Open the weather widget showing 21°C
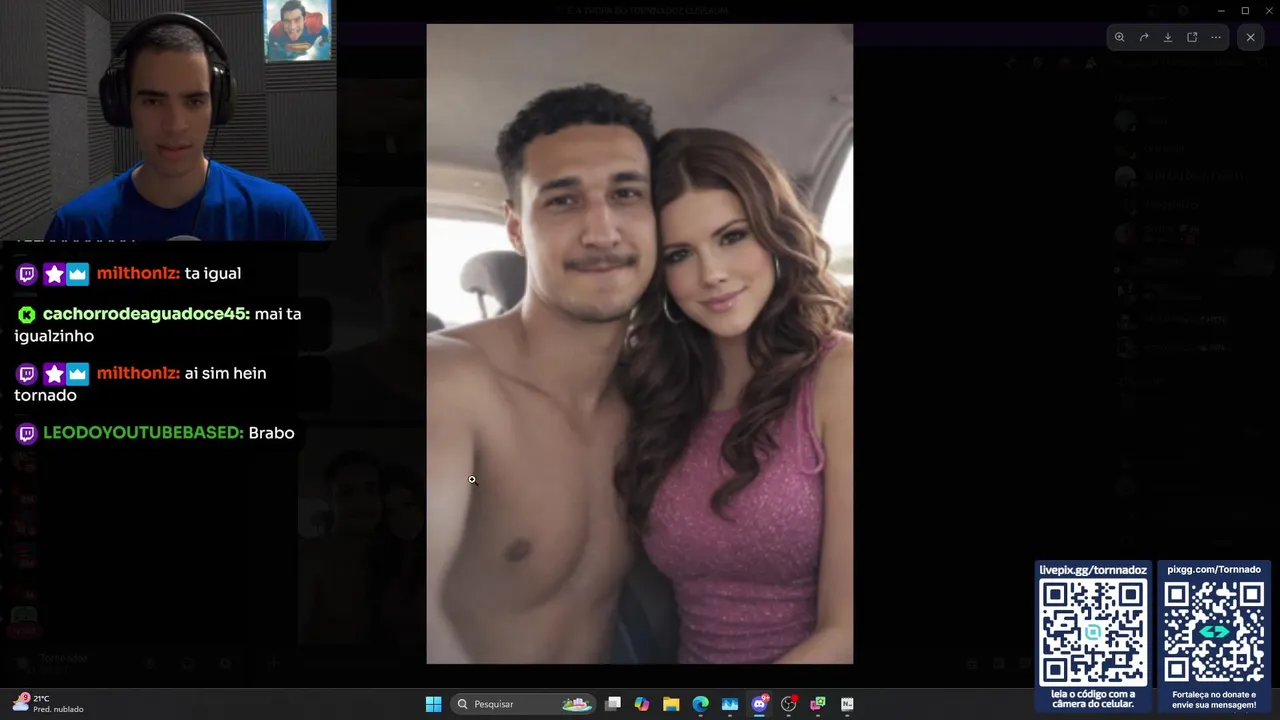Image resolution: width=1280 pixels, height=720 pixels. point(48,704)
